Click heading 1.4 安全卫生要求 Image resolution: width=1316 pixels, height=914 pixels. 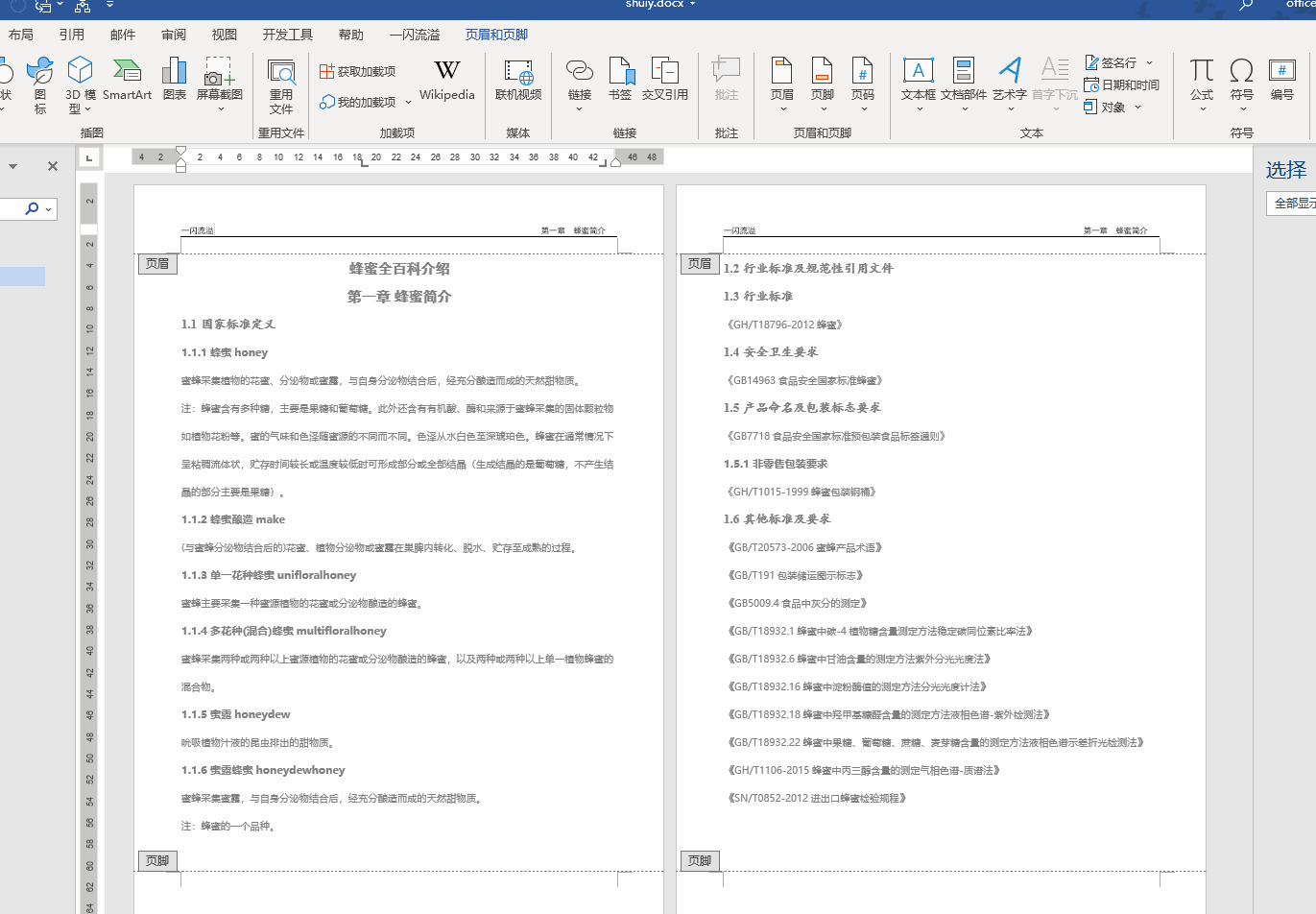point(771,352)
